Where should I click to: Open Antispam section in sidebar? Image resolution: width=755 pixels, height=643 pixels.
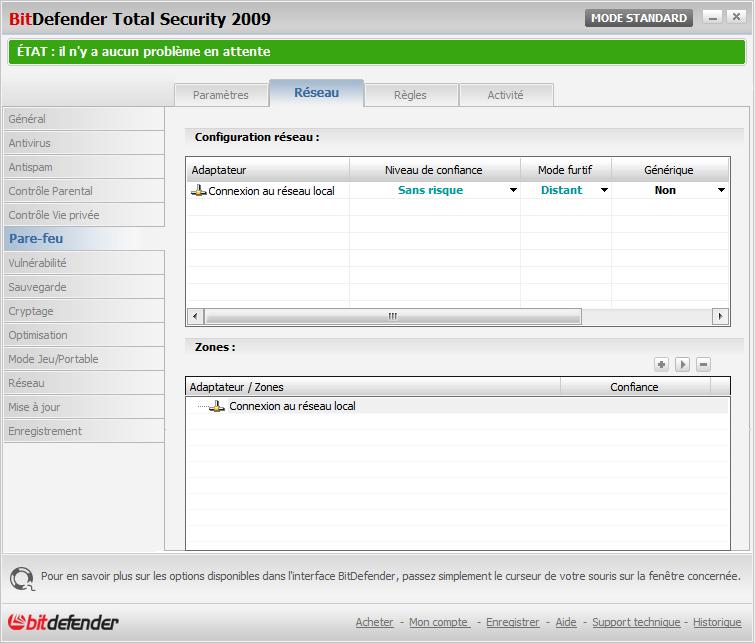[x=84, y=167]
